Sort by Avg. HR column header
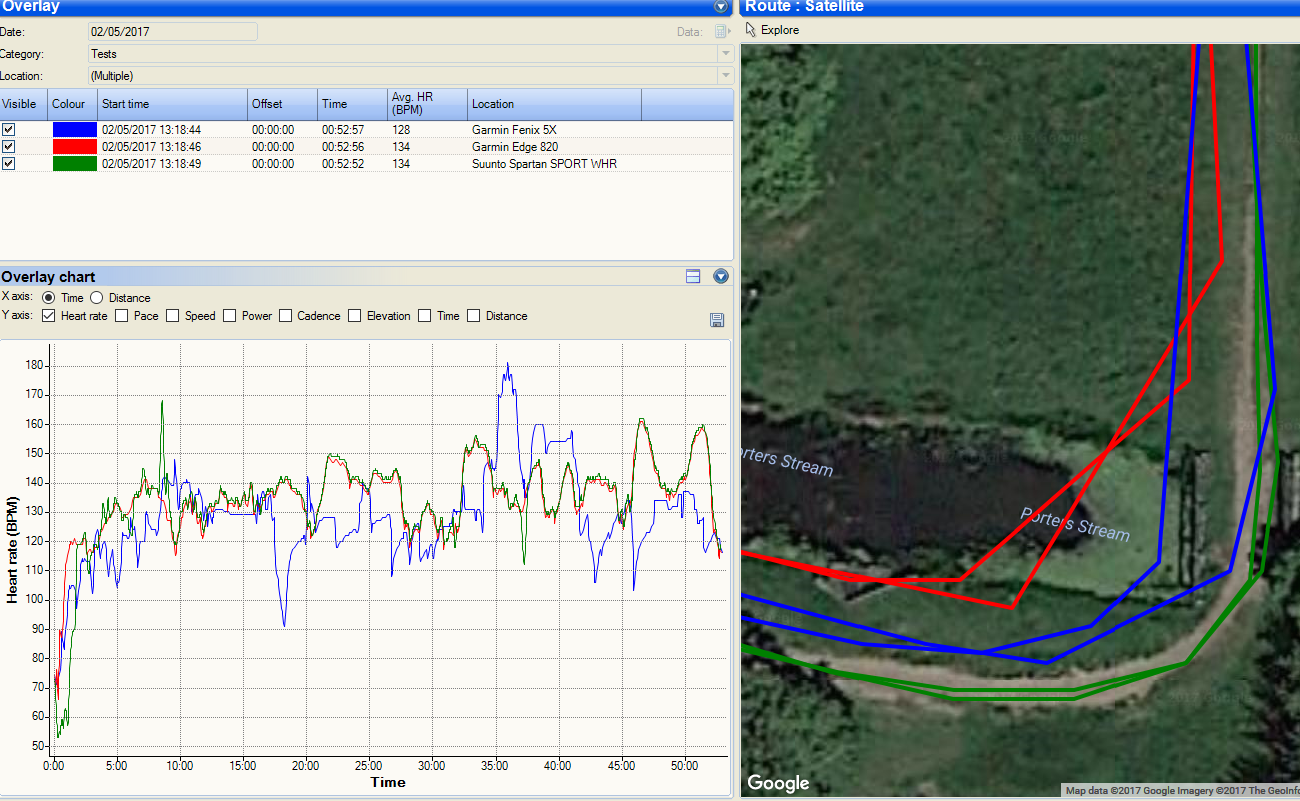The image size is (1300, 801). point(427,104)
